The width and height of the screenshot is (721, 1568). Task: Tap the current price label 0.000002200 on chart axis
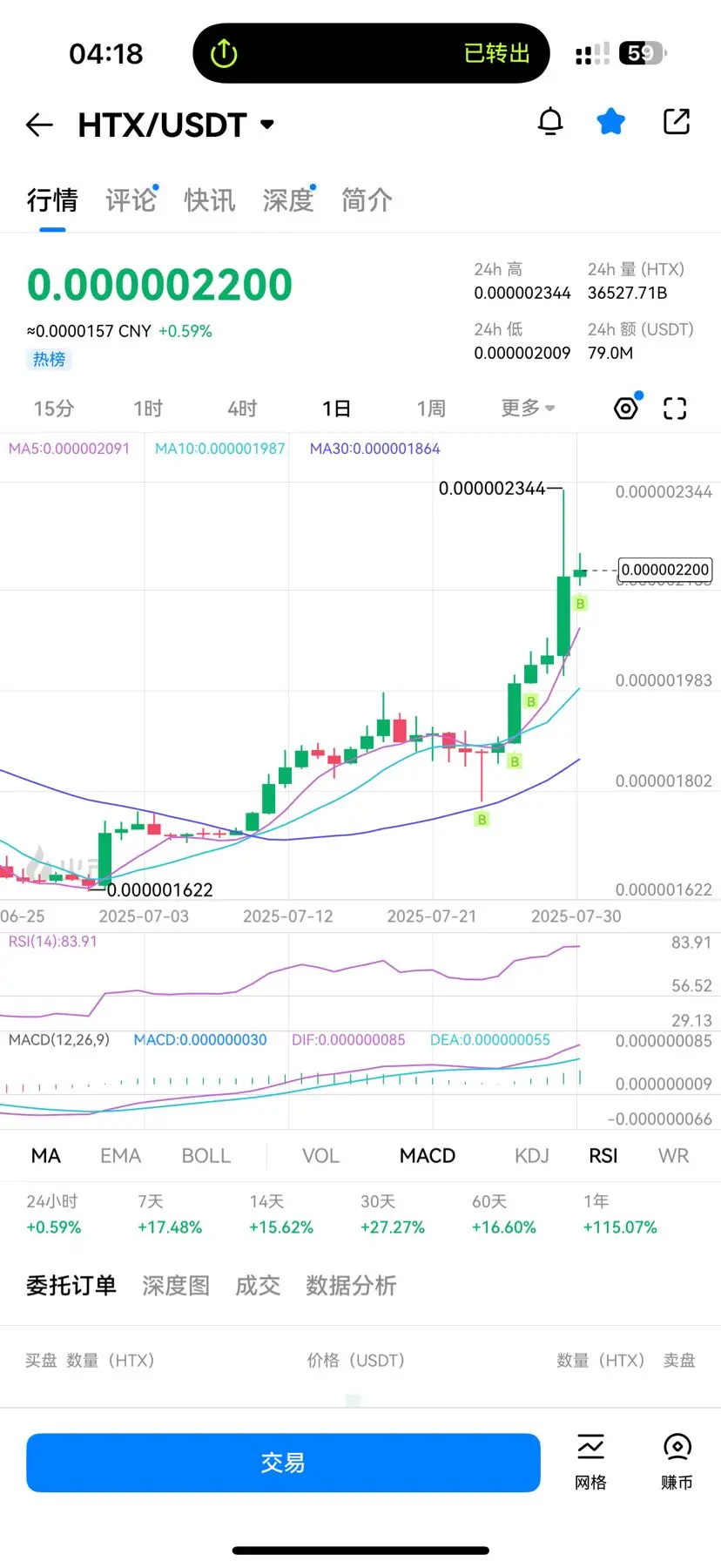(665, 570)
